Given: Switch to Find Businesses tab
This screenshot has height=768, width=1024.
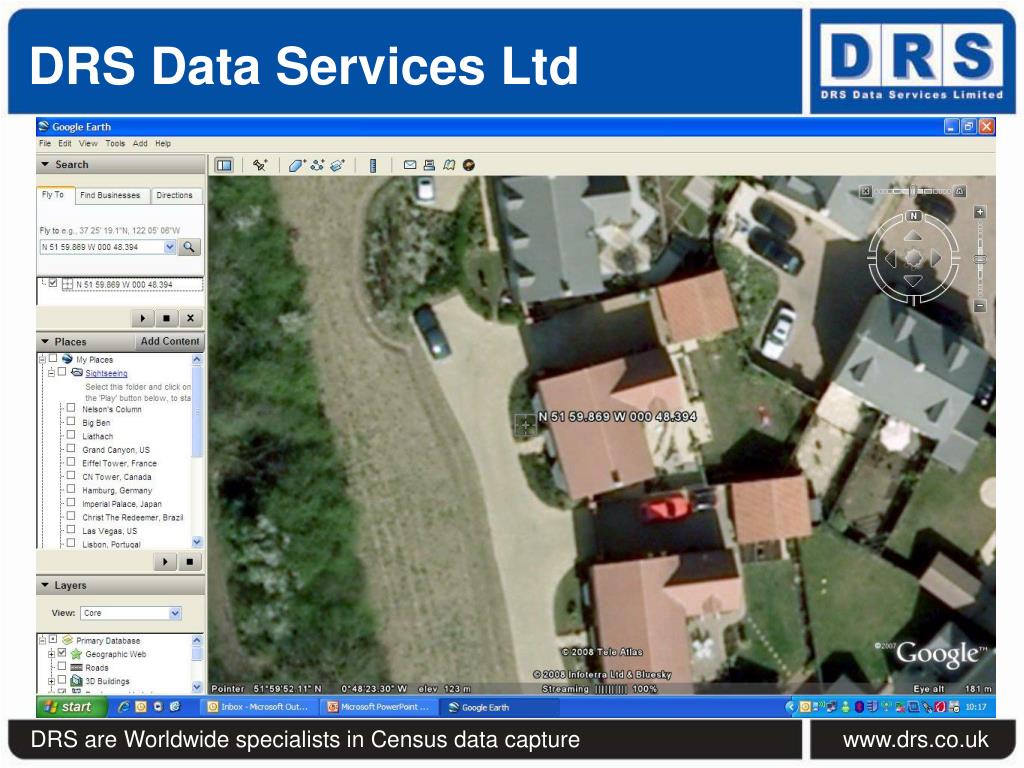Looking at the screenshot, I should [110, 195].
